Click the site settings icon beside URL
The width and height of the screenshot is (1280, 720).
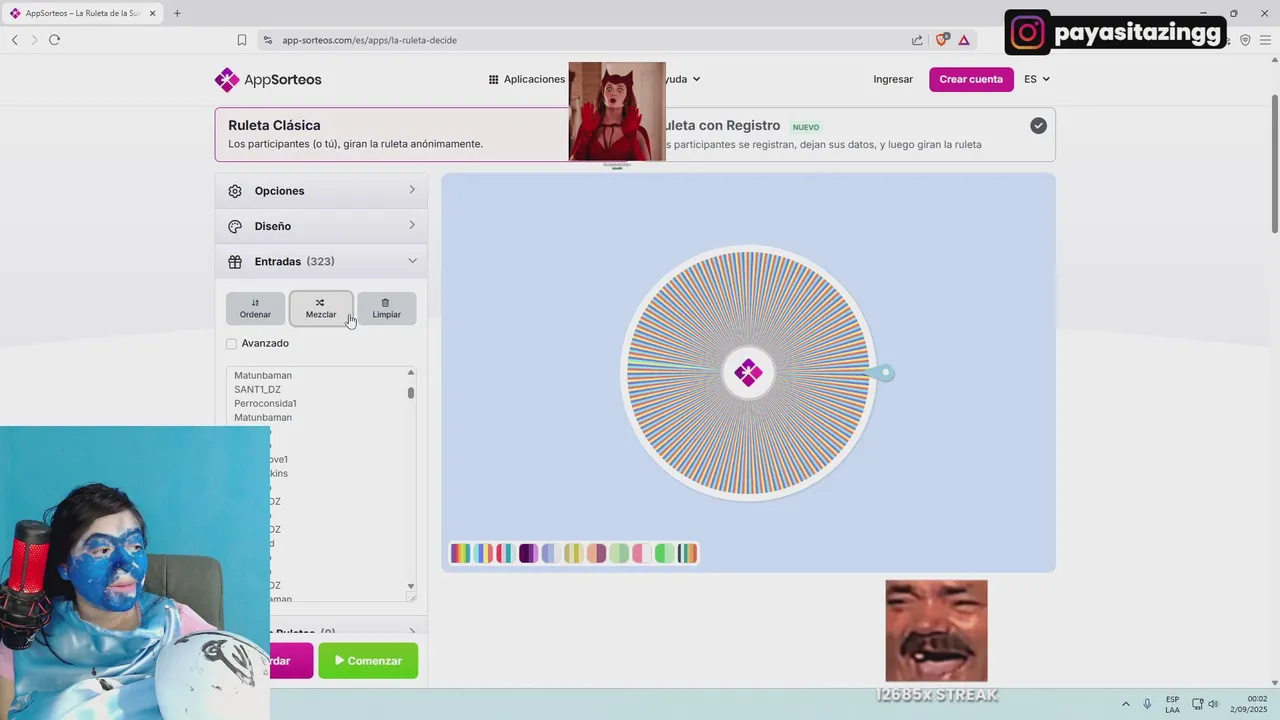point(267,40)
